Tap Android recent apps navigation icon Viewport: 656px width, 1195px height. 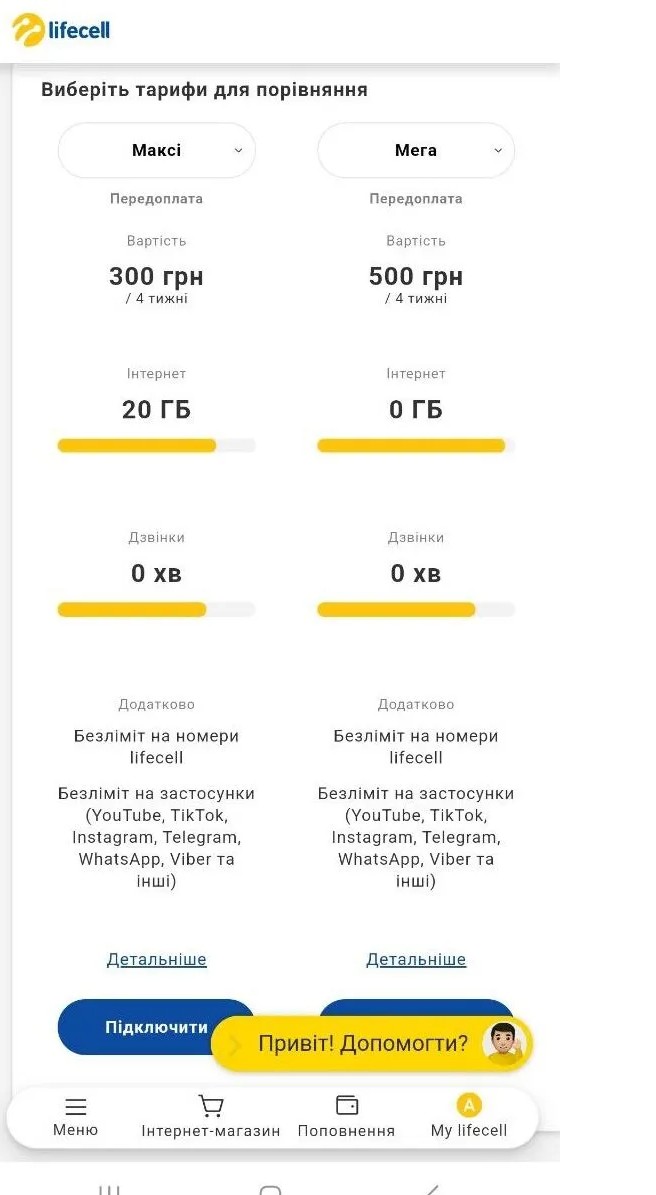coord(109,1189)
